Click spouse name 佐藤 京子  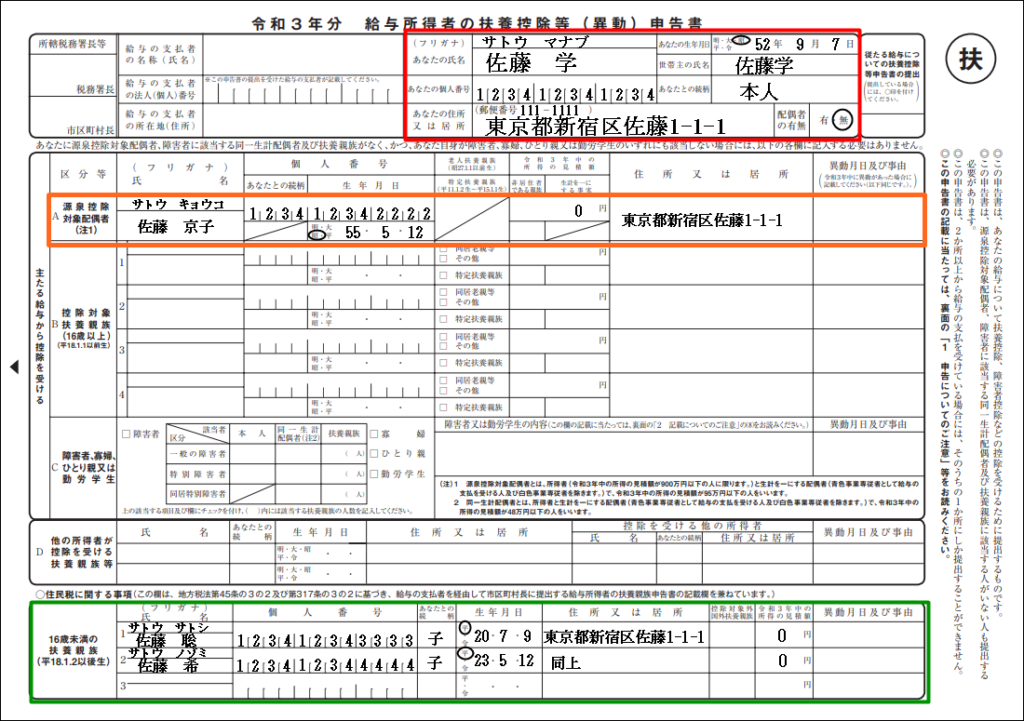(175, 227)
